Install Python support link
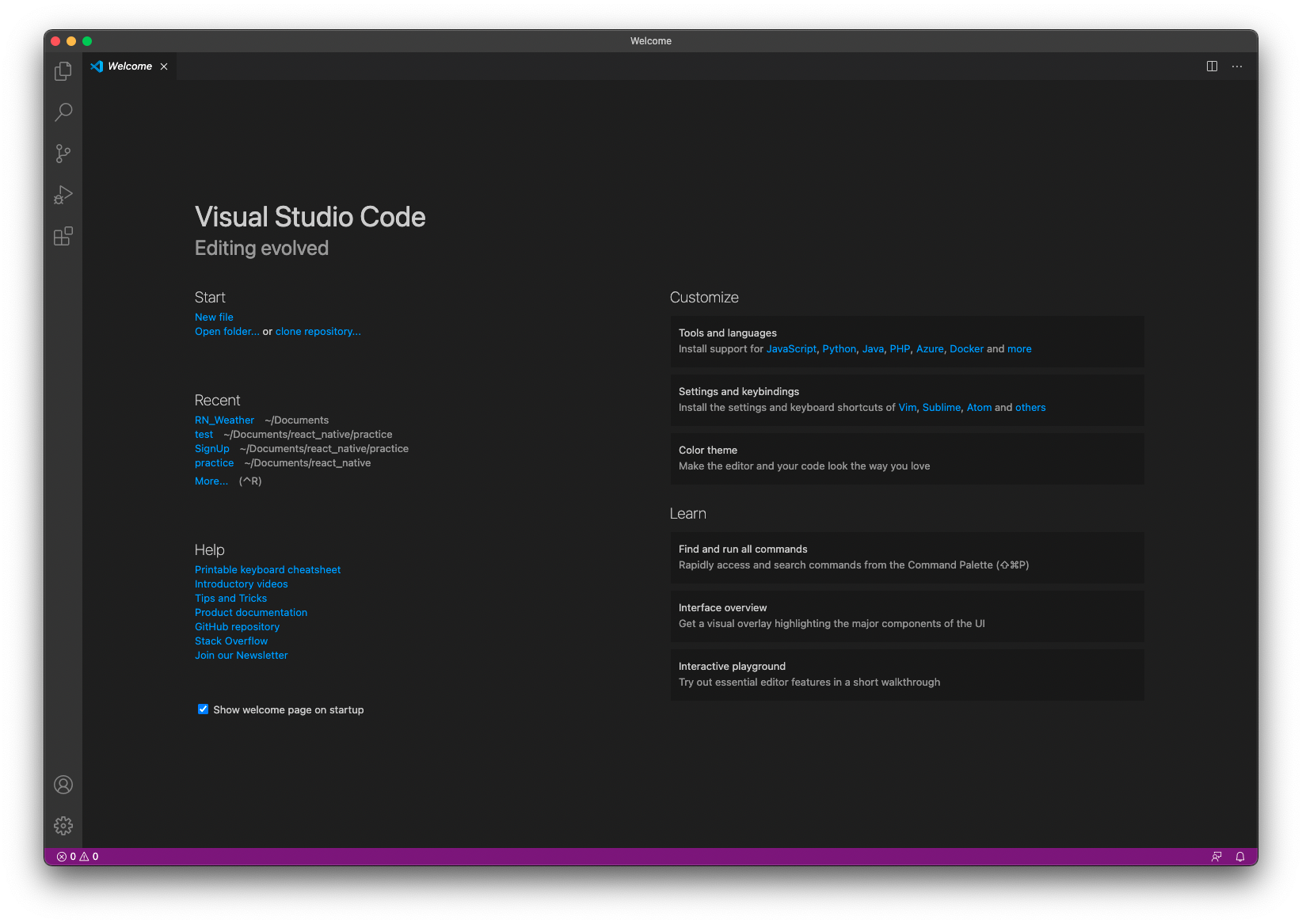 point(839,349)
